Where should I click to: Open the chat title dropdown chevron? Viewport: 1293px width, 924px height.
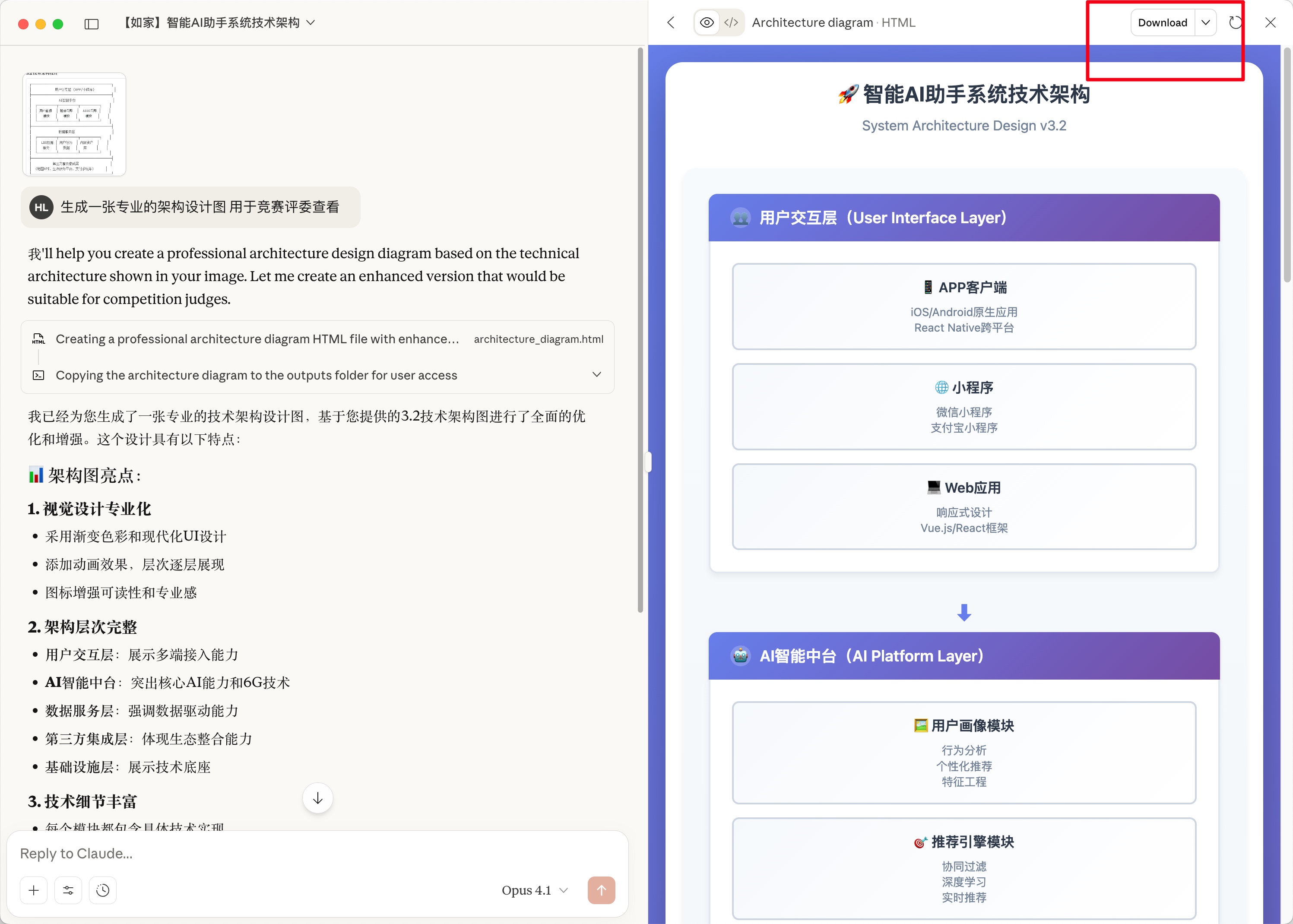(311, 23)
